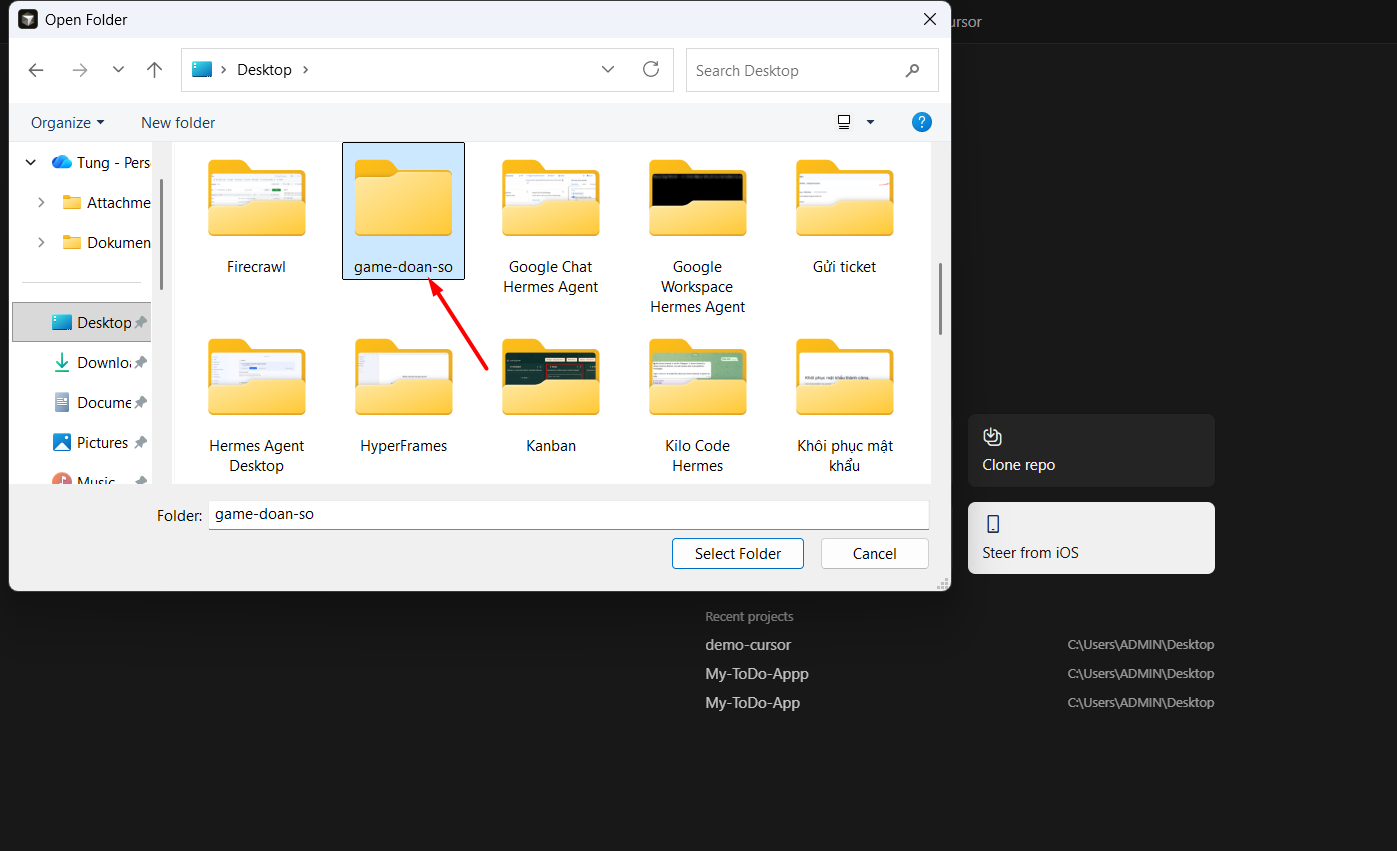Navigate up one folder level
This screenshot has height=851, width=1397.
point(154,70)
